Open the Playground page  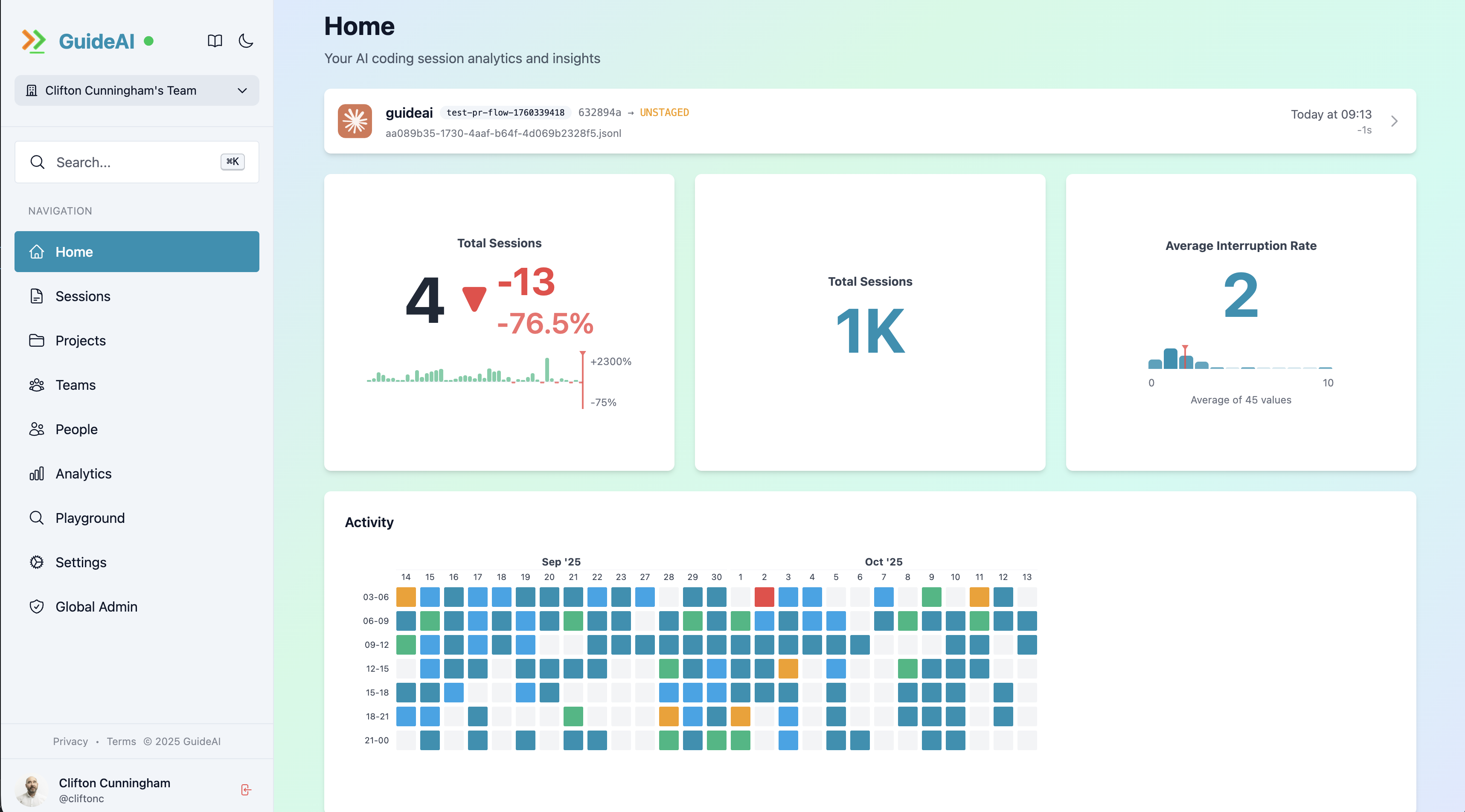(89, 517)
